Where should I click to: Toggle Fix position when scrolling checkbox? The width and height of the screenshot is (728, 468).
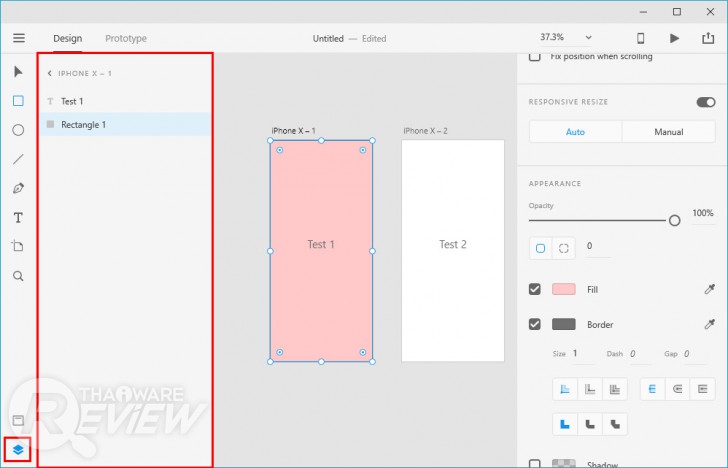point(534,56)
